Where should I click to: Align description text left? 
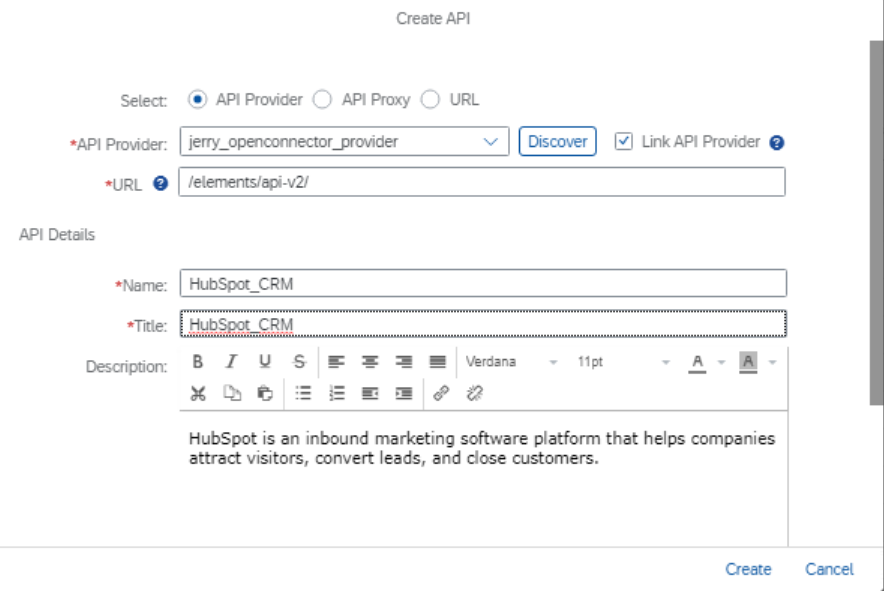point(336,361)
